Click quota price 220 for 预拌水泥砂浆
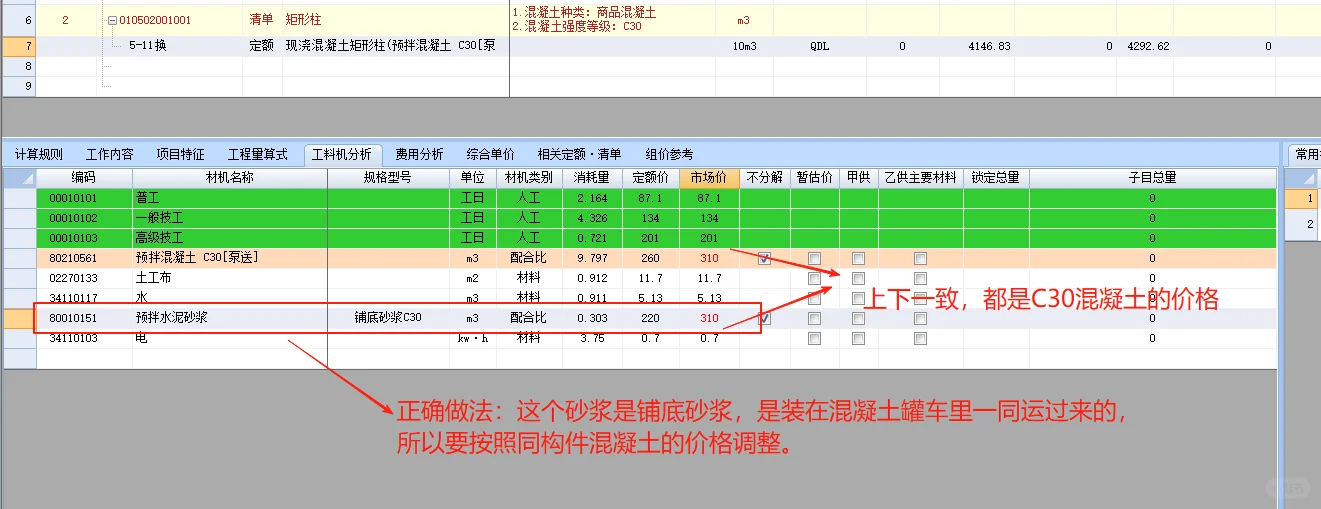The width and height of the screenshot is (1321, 509). [x=653, y=318]
